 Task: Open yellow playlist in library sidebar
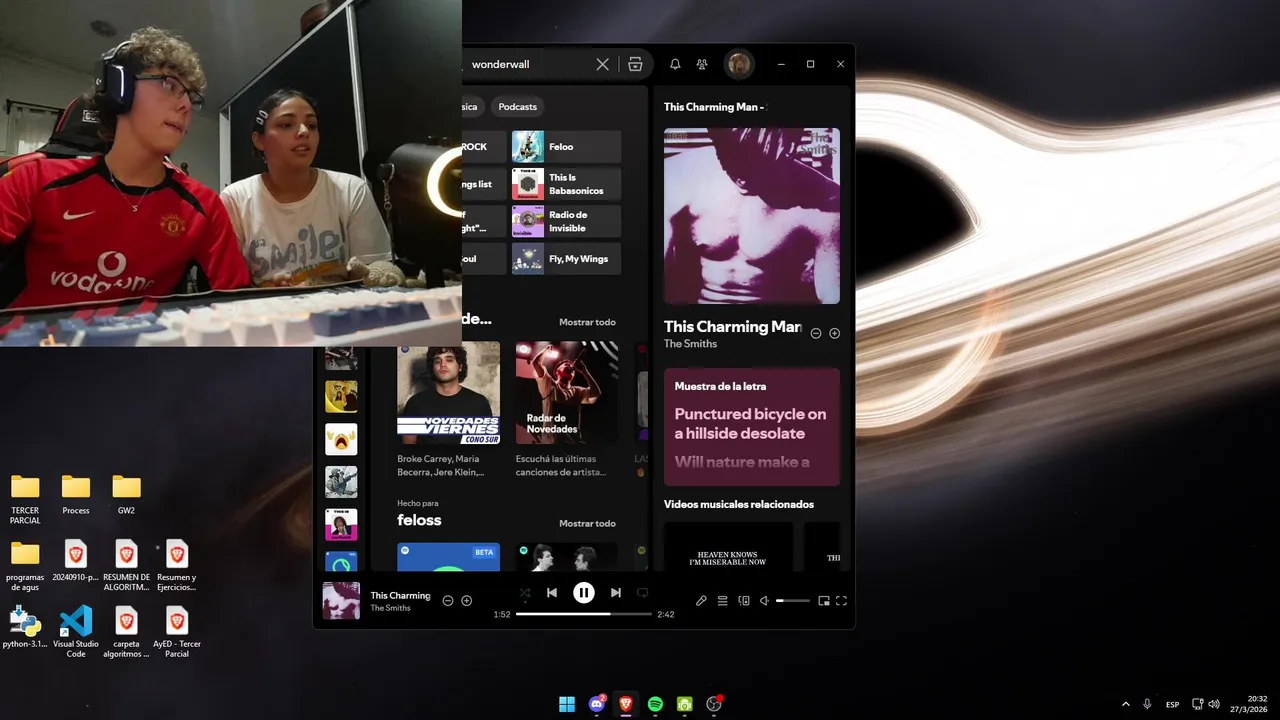(x=341, y=397)
